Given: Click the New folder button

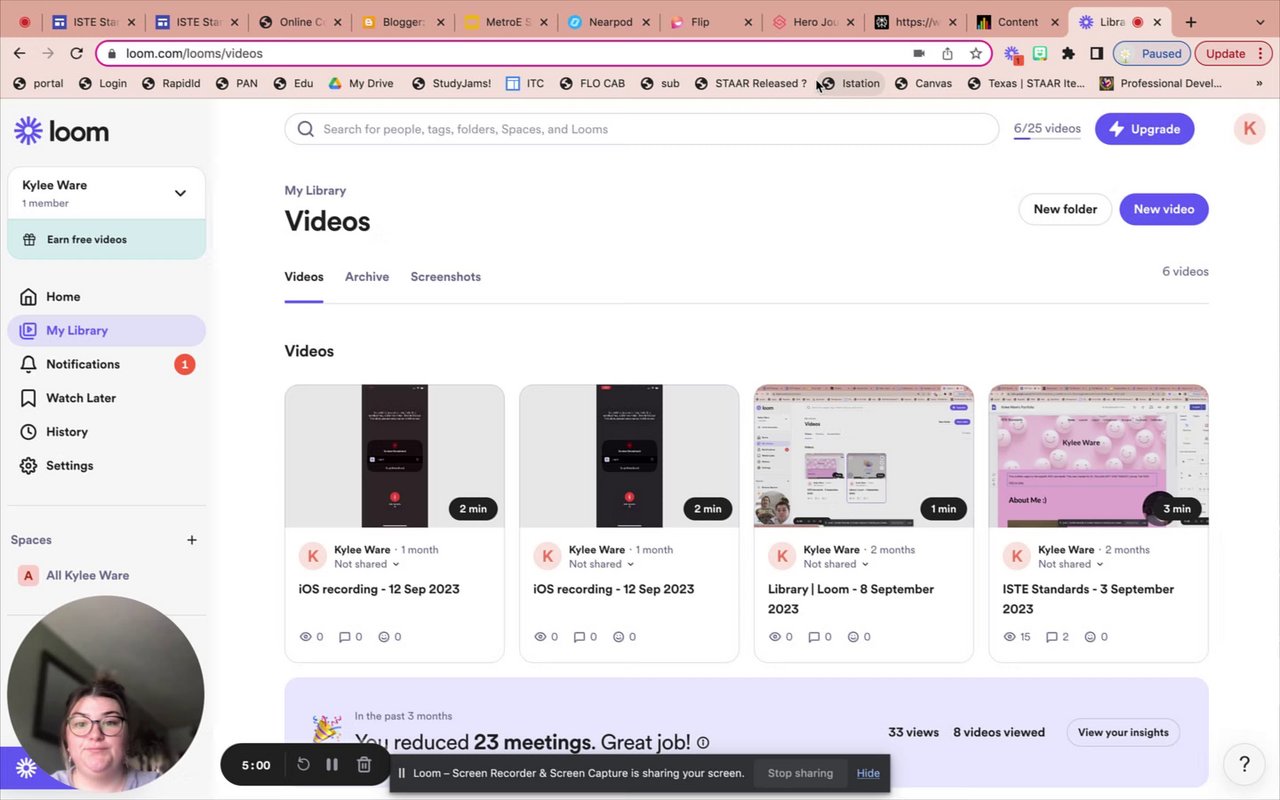Looking at the screenshot, I should (1065, 209).
